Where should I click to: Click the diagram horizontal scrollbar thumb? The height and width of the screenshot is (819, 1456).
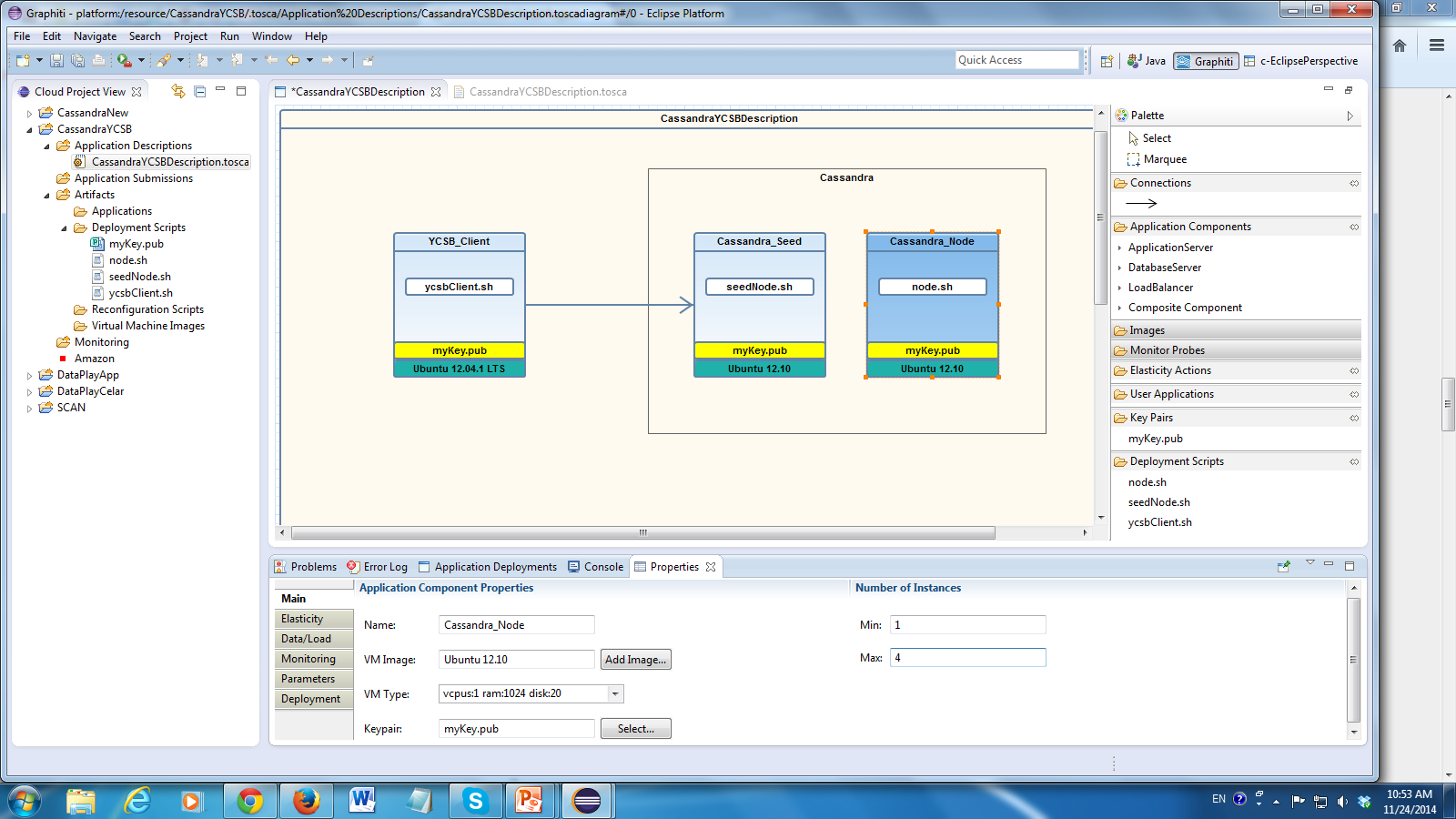pos(642,532)
